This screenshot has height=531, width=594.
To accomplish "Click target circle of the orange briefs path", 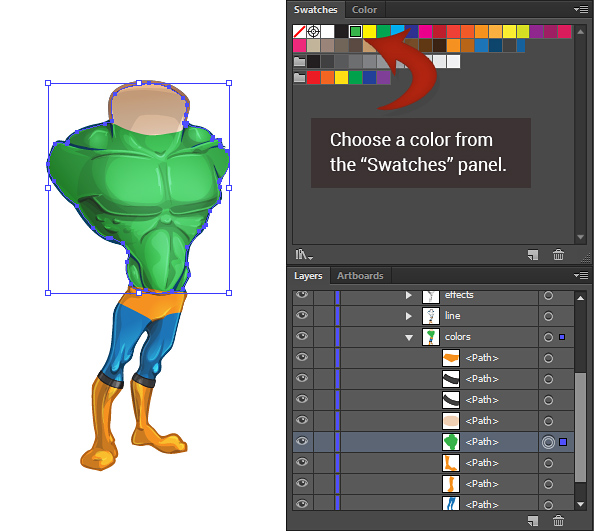I will 548,358.
